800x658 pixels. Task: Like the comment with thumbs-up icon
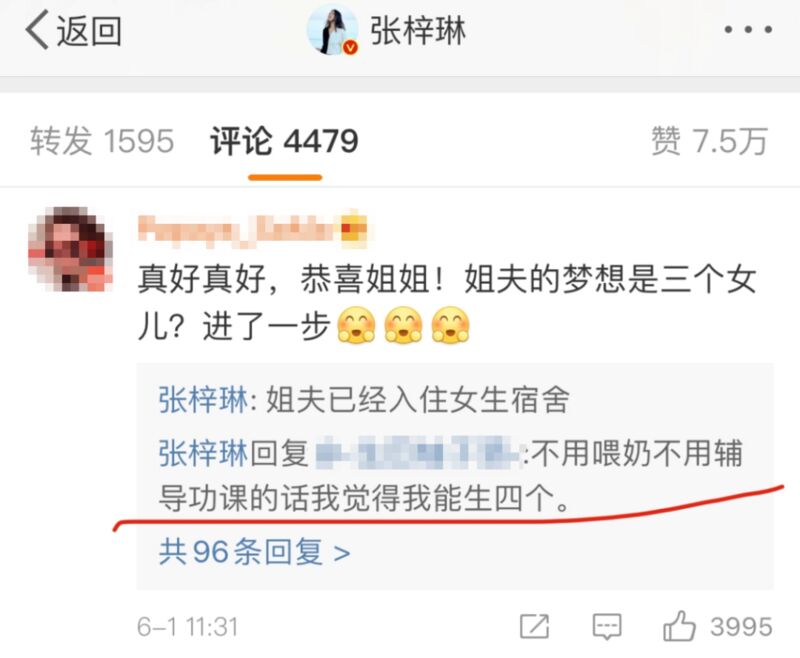pyautogui.click(x=680, y=625)
